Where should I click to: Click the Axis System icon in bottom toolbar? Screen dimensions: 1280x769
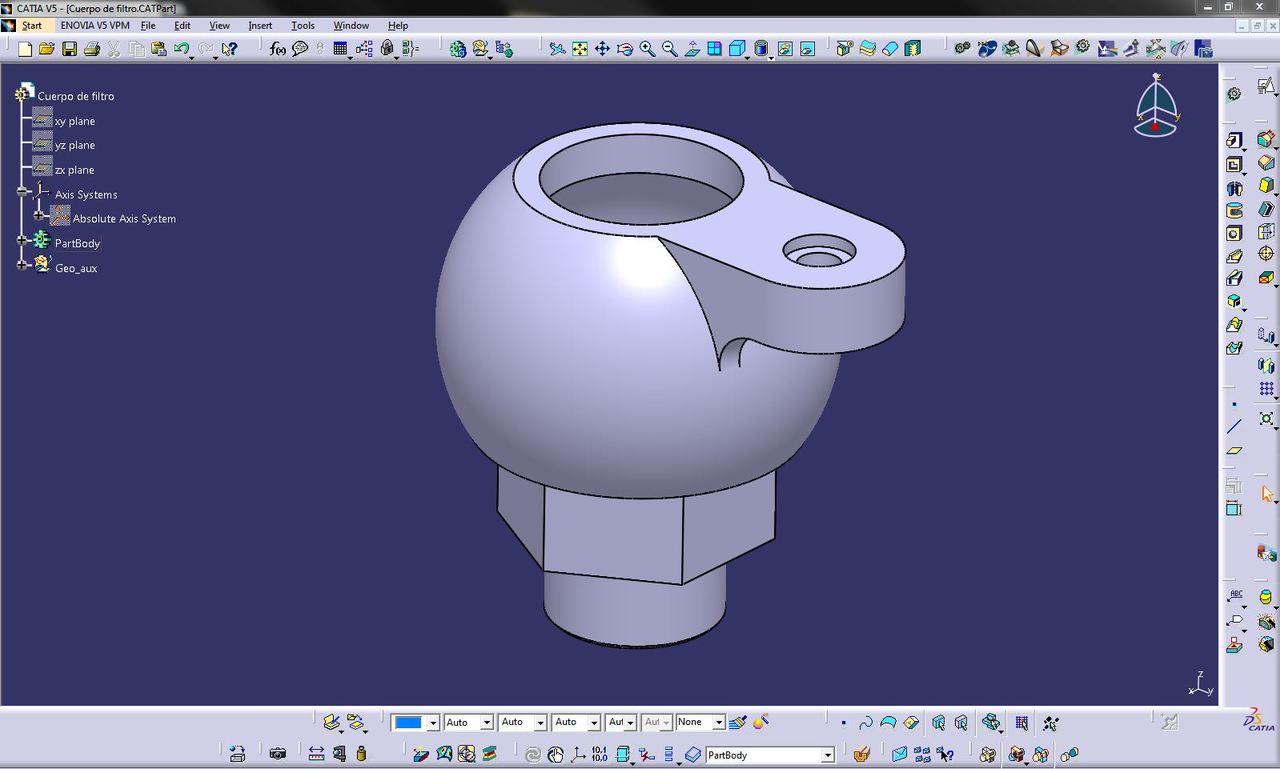click(578, 754)
